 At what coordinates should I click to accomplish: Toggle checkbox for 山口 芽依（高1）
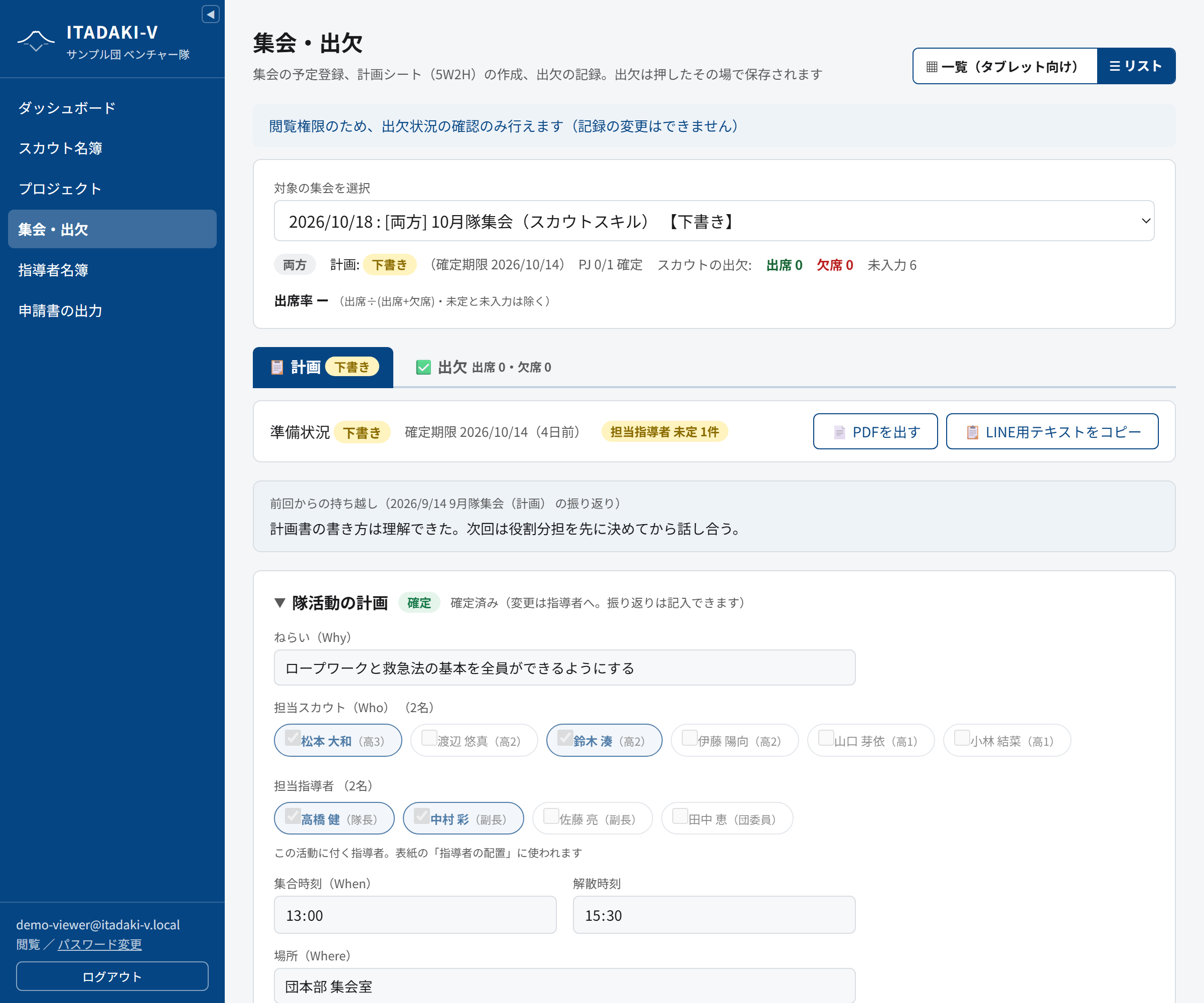tap(826, 738)
